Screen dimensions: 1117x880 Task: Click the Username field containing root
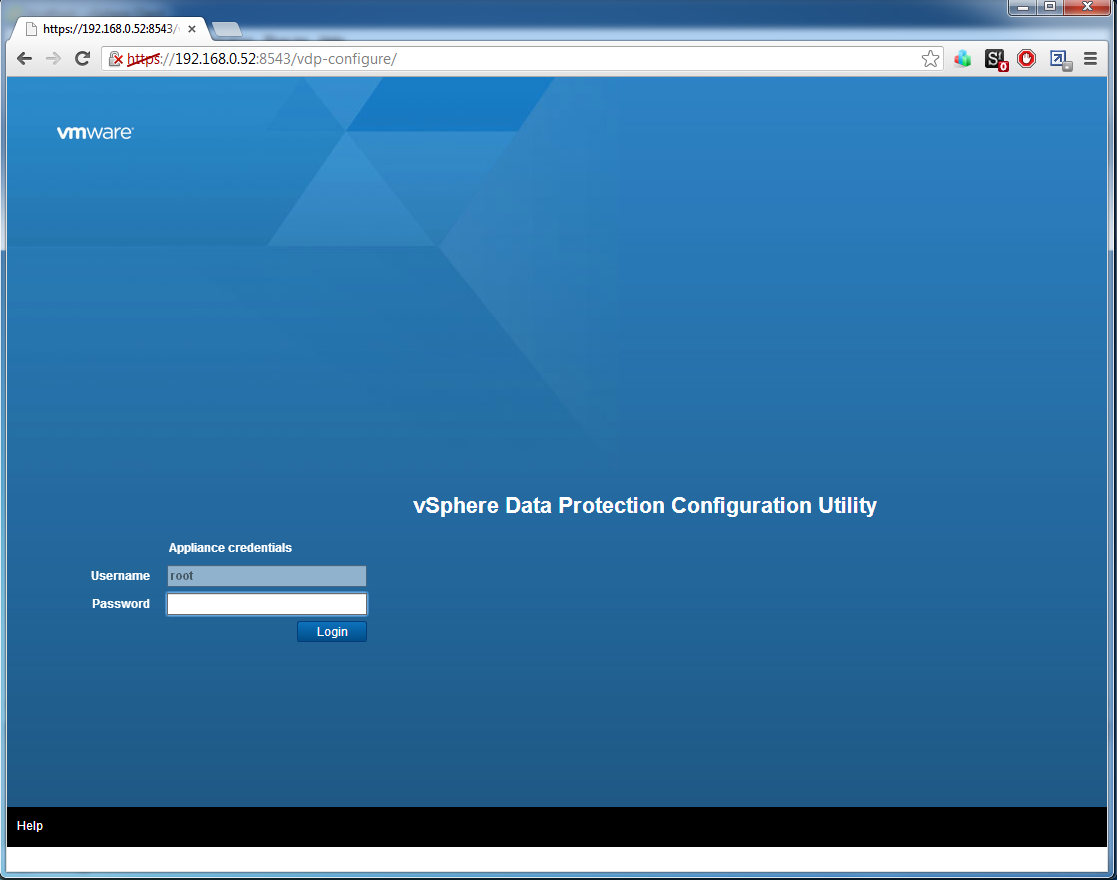click(266, 576)
